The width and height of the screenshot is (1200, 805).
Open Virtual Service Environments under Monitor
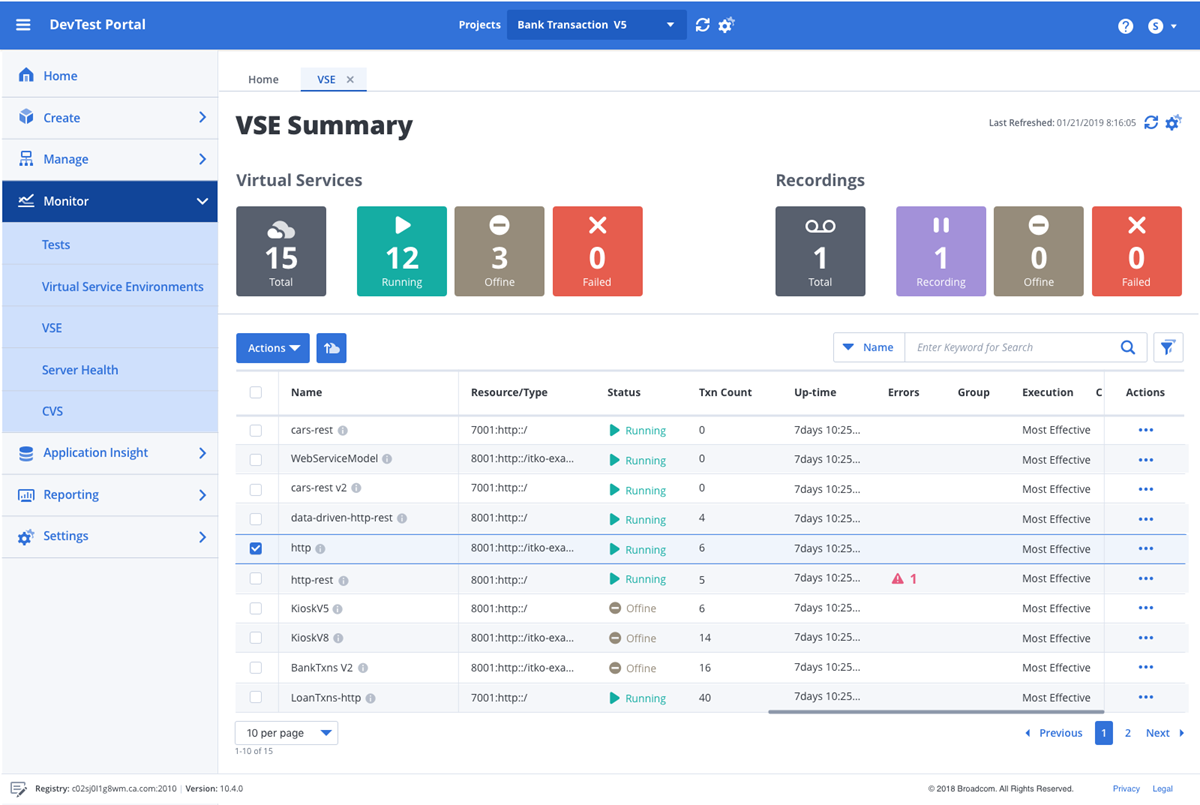click(x=110, y=287)
